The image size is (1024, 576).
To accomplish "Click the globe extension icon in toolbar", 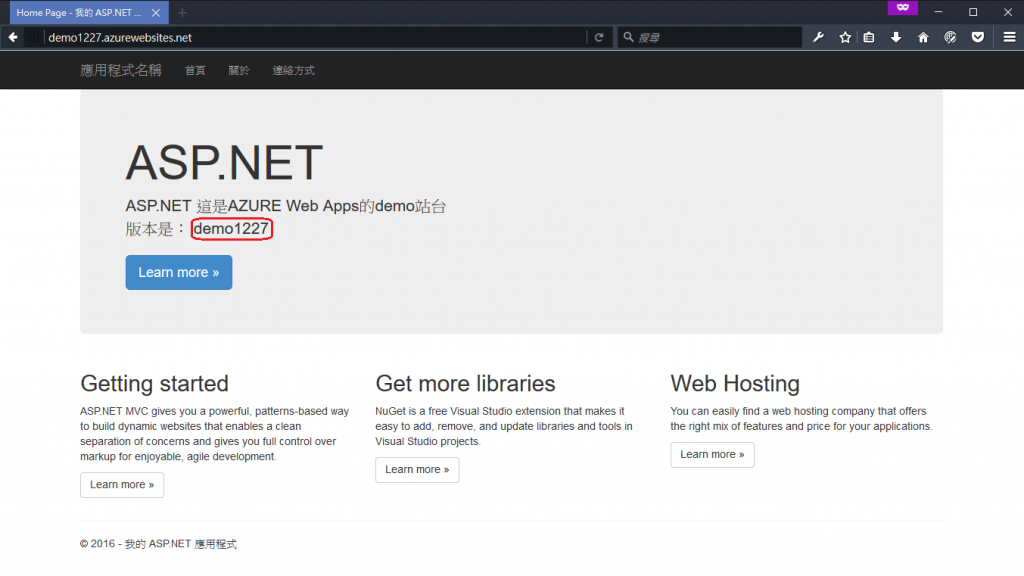I will coord(950,37).
